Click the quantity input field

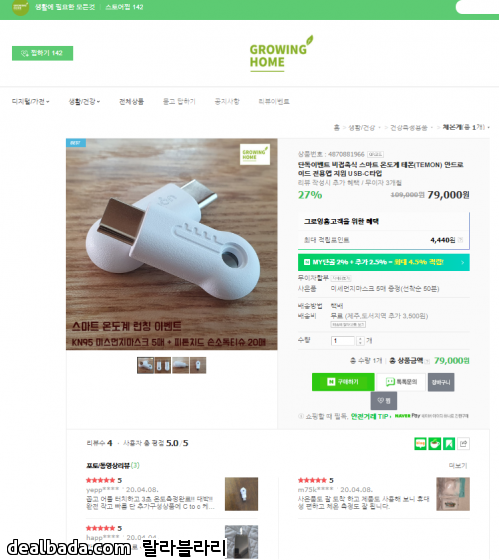[343, 341]
